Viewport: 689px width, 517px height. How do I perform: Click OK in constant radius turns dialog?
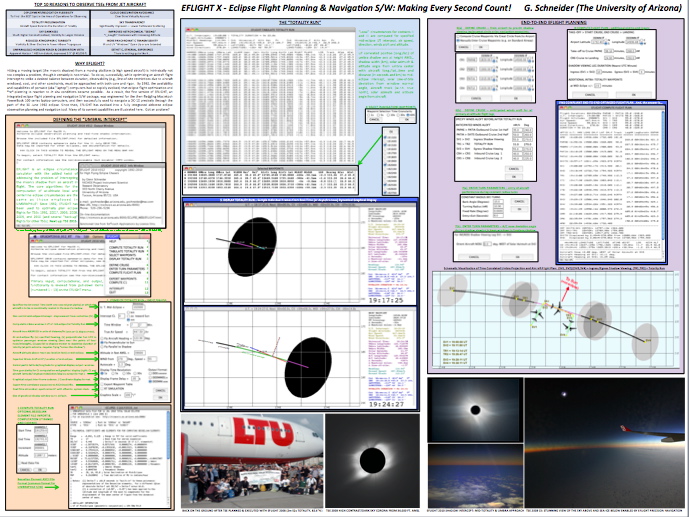tap(519, 209)
